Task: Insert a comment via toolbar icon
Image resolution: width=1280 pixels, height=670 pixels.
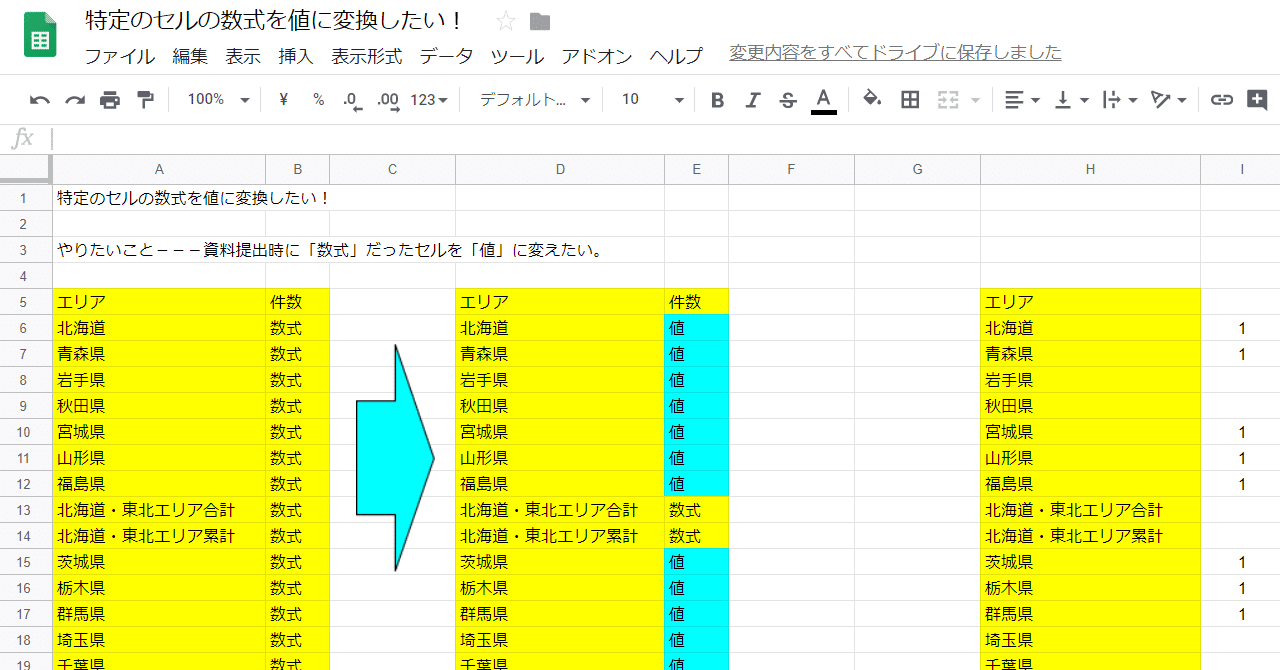Action: 1256,99
